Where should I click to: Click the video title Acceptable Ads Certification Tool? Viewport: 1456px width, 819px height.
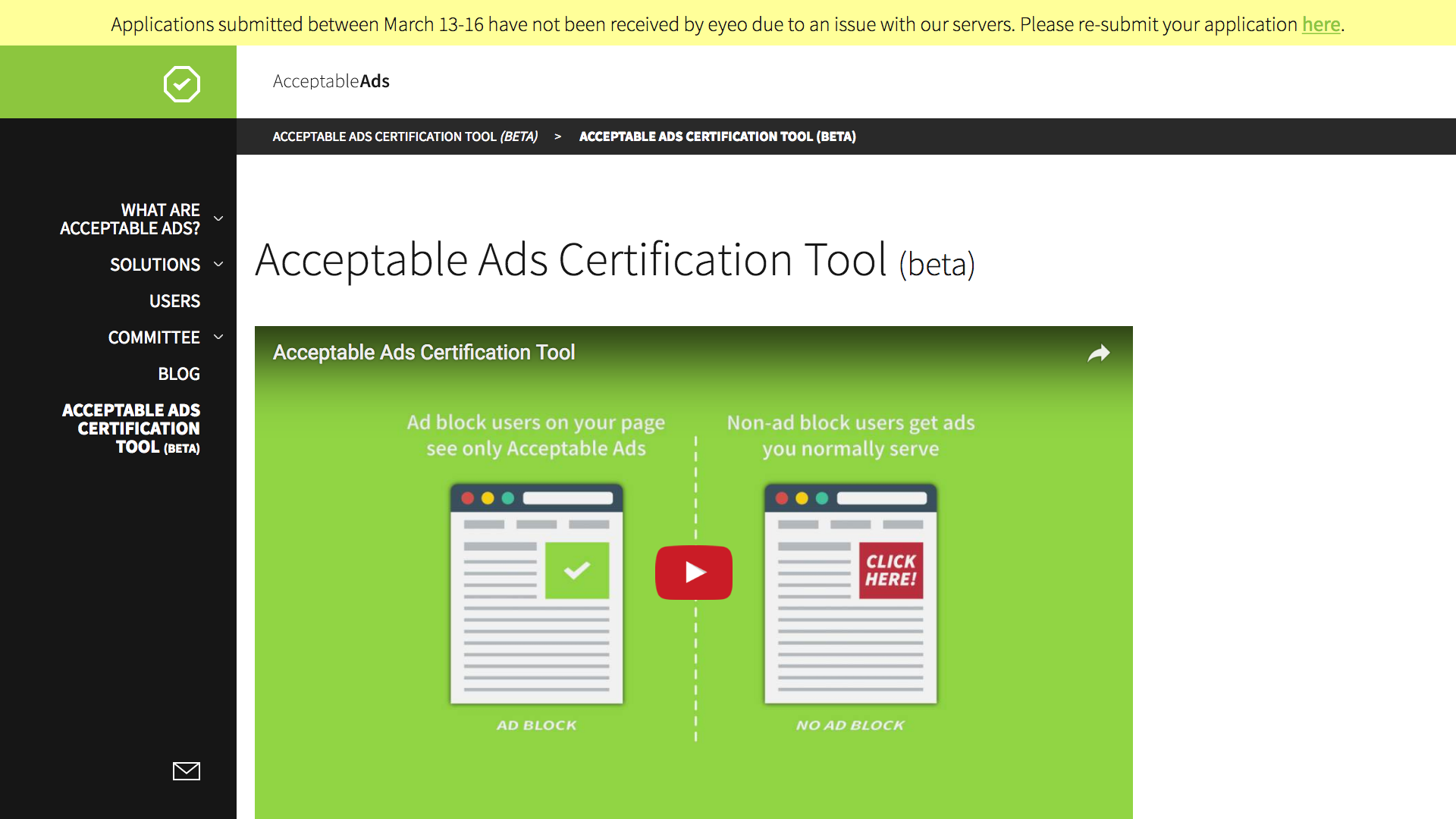(x=424, y=353)
